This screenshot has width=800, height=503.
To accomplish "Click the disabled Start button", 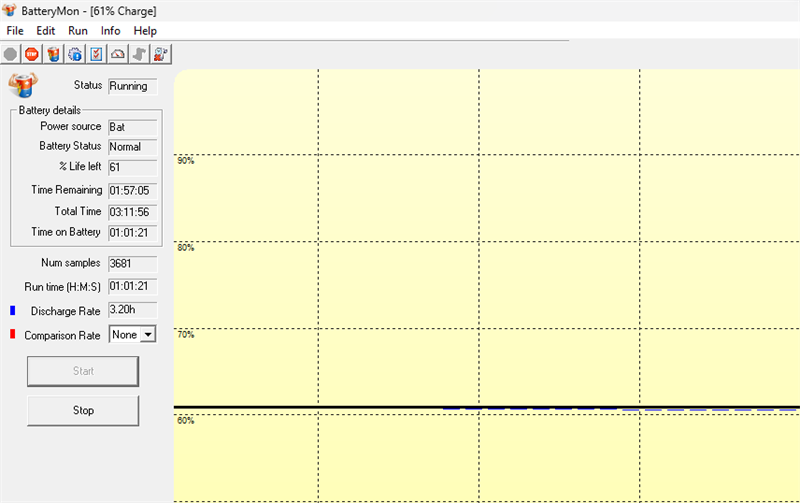I will coord(83,371).
